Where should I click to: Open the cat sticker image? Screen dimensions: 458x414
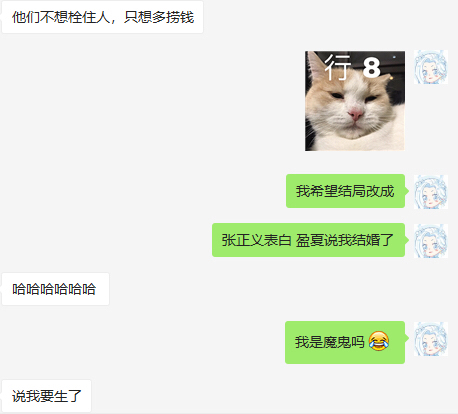click(x=355, y=101)
